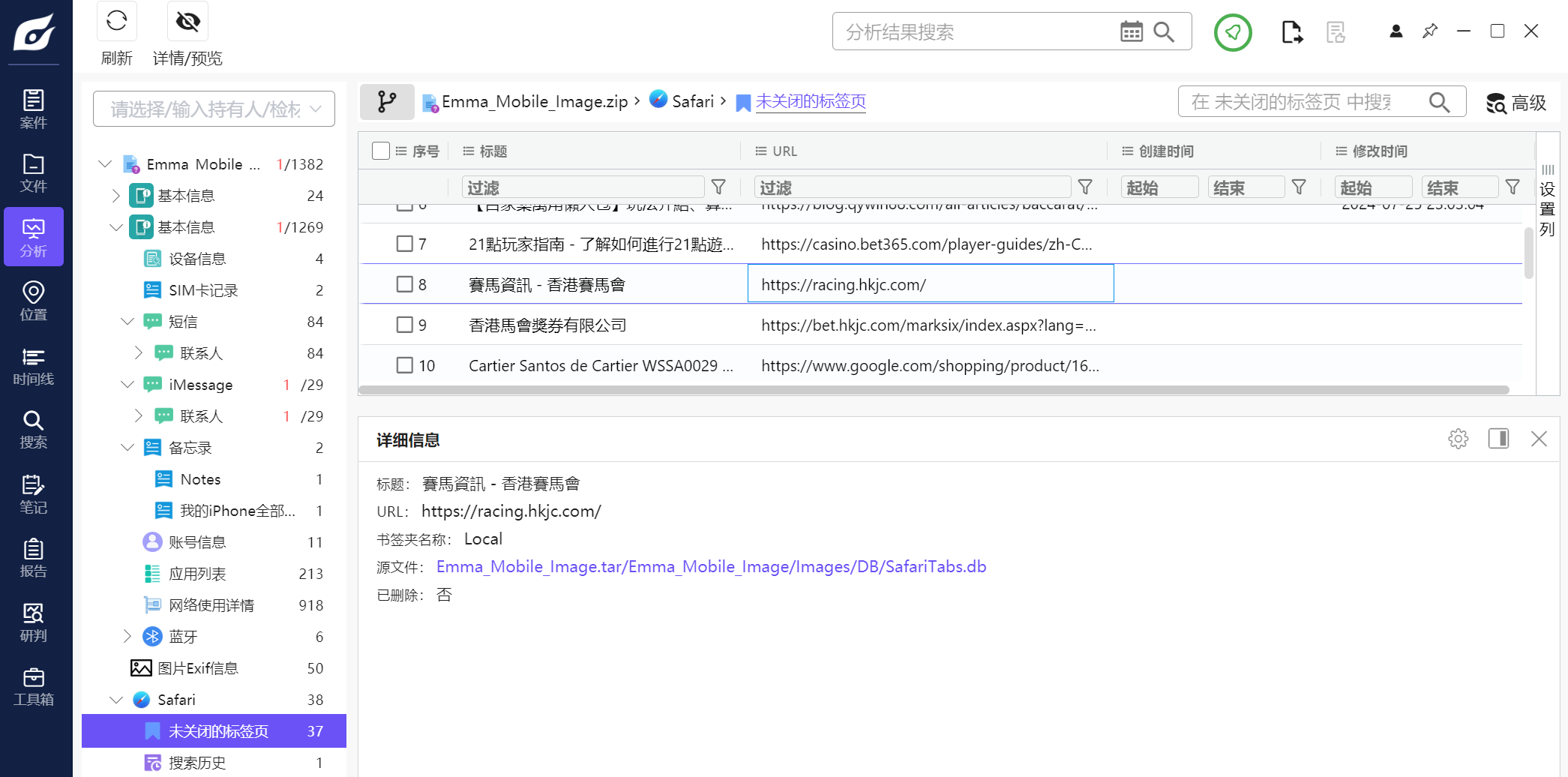
Task: Click the pin window icon
Action: tap(1430, 31)
